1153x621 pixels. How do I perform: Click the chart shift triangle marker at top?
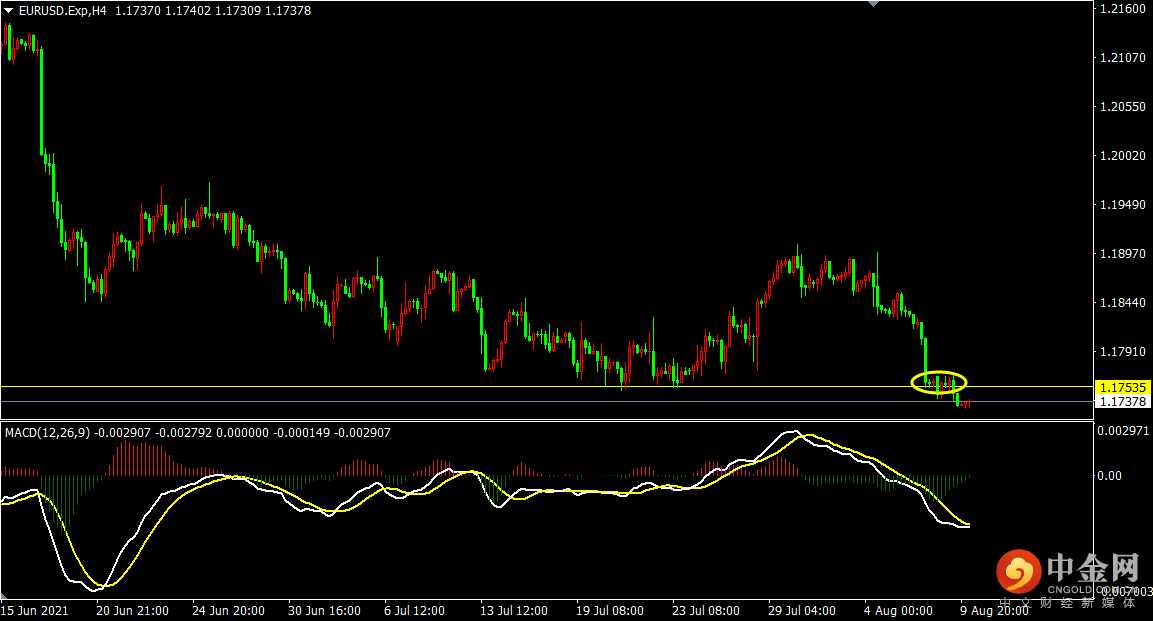875,4
